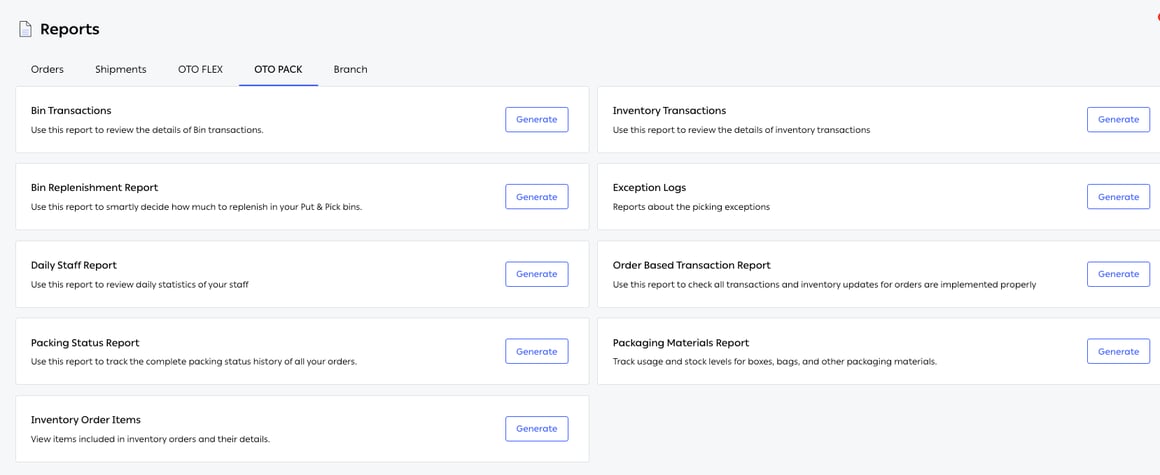Generate the Exception Logs report

tap(1118, 197)
